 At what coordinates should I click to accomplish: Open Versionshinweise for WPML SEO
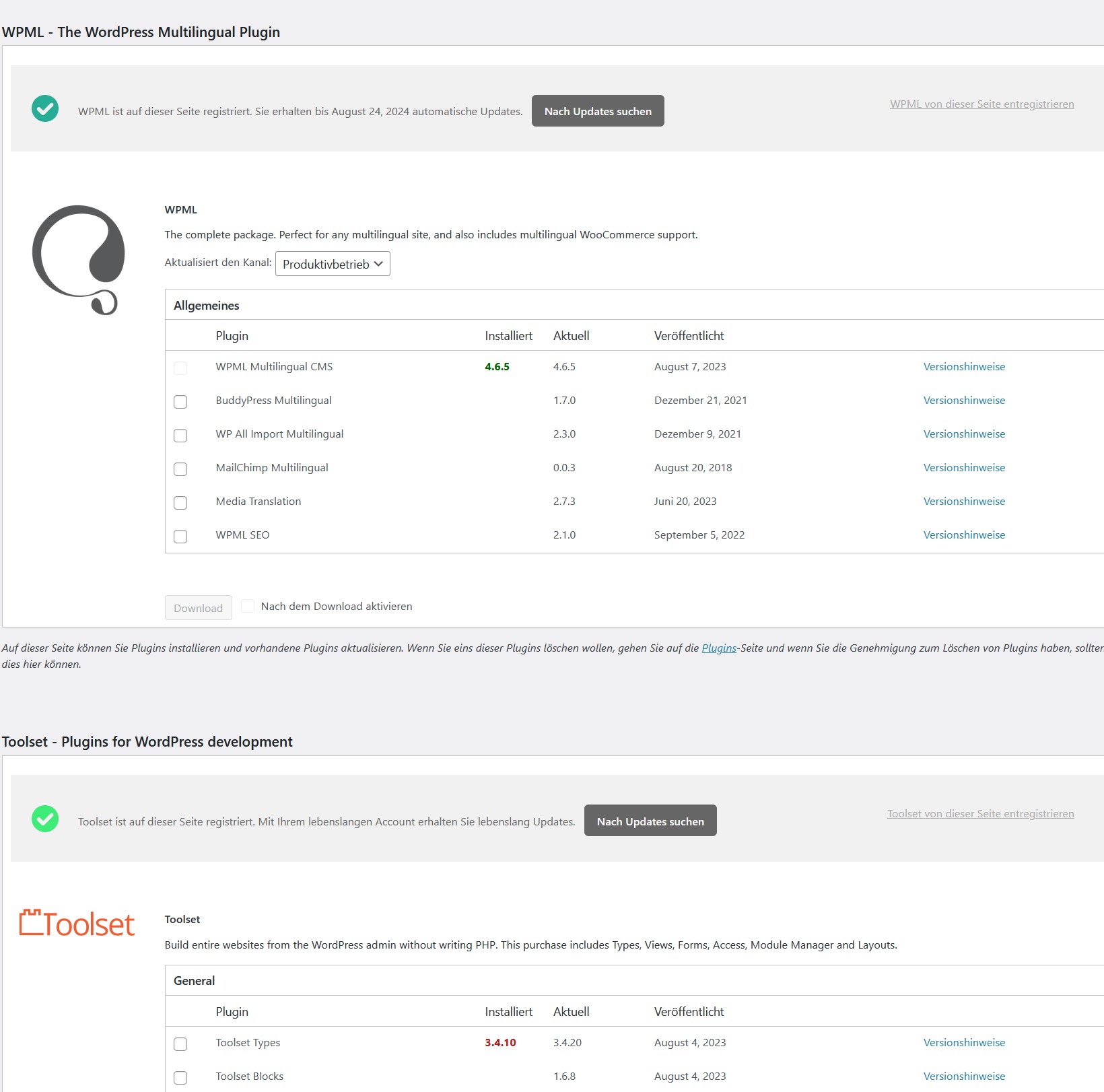(964, 535)
